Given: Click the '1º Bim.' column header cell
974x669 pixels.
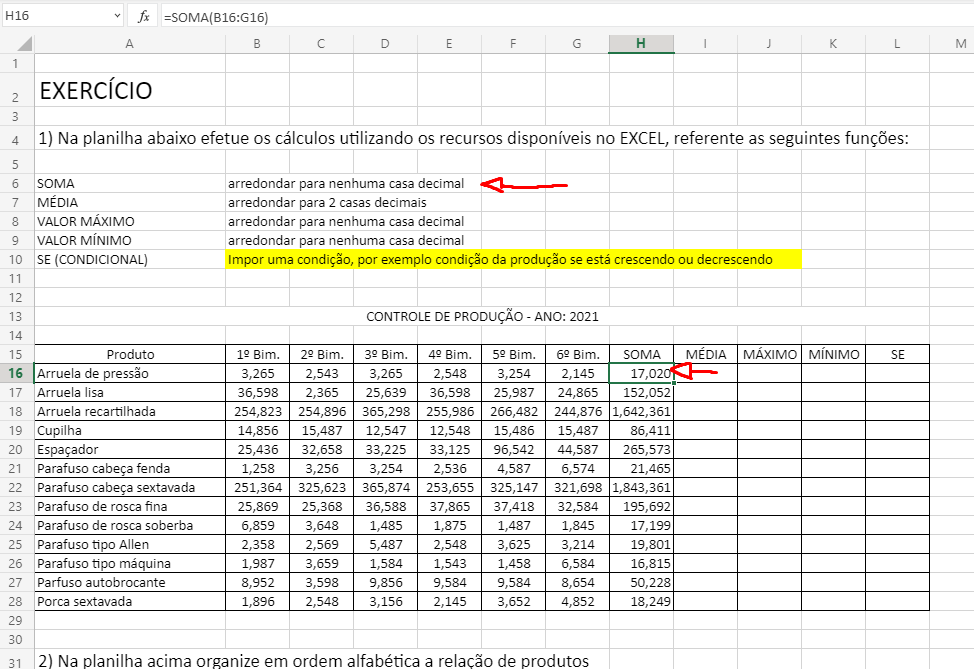Looking at the screenshot, I should click(258, 355).
